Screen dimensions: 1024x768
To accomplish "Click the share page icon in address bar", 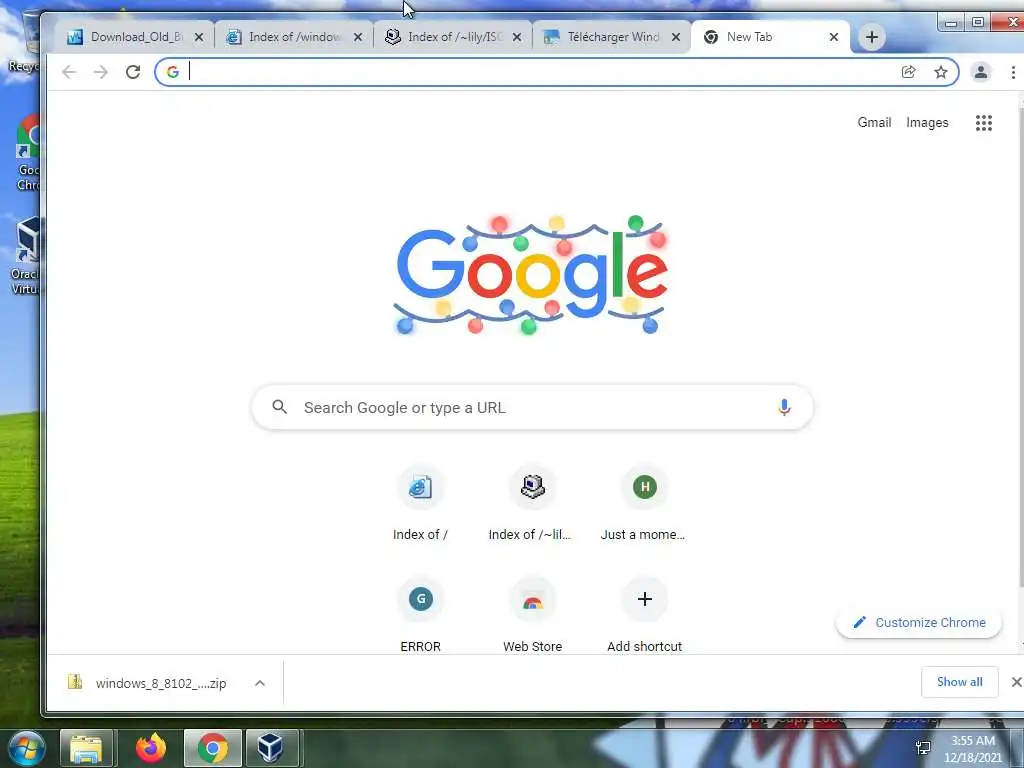I will point(908,72).
